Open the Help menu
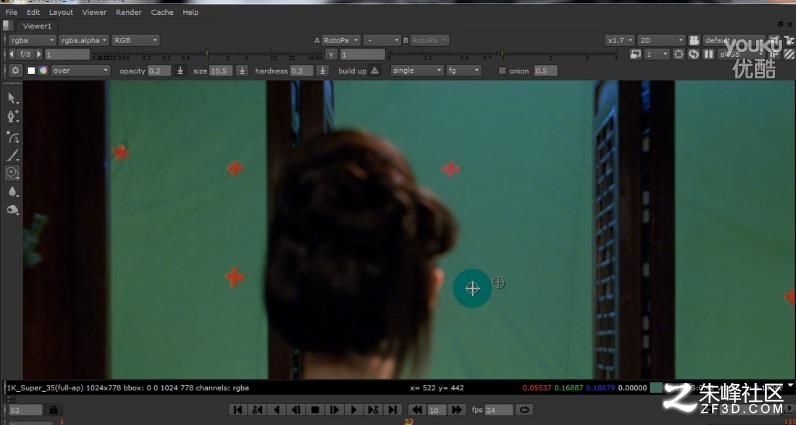Image resolution: width=796 pixels, height=425 pixels. coord(190,12)
